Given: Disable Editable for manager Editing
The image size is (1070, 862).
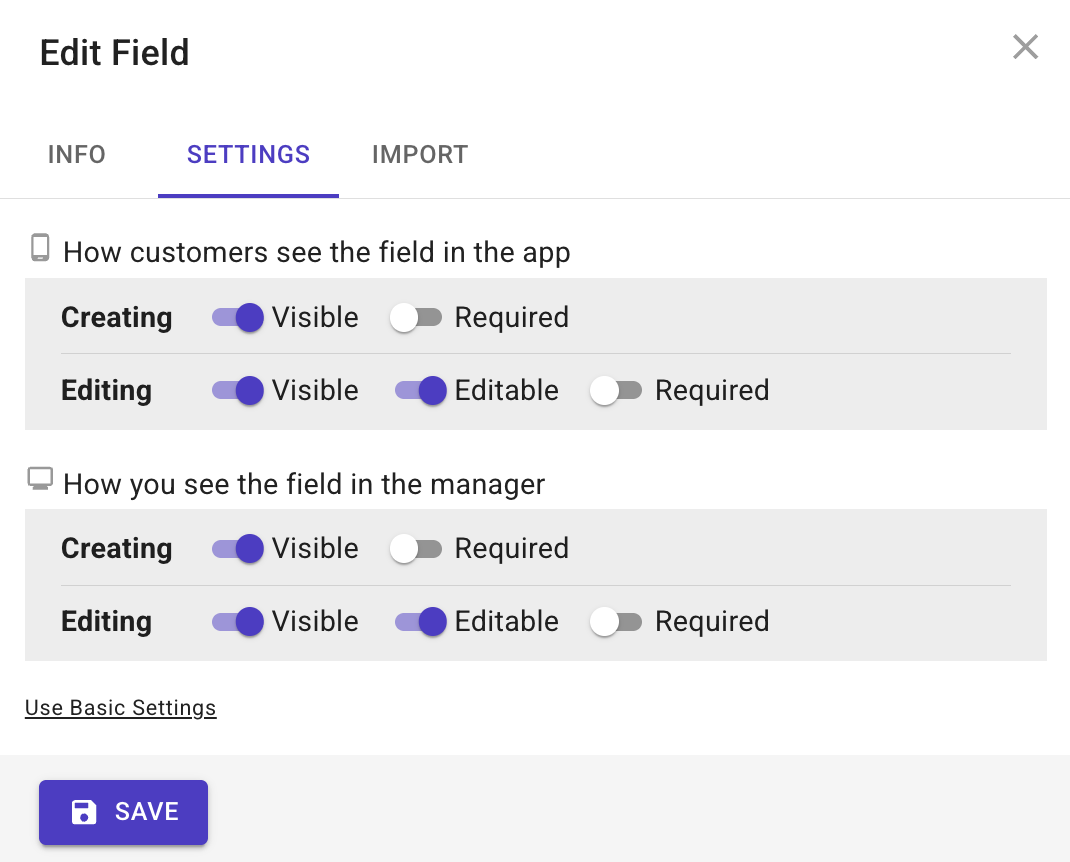Looking at the screenshot, I should pos(421,622).
